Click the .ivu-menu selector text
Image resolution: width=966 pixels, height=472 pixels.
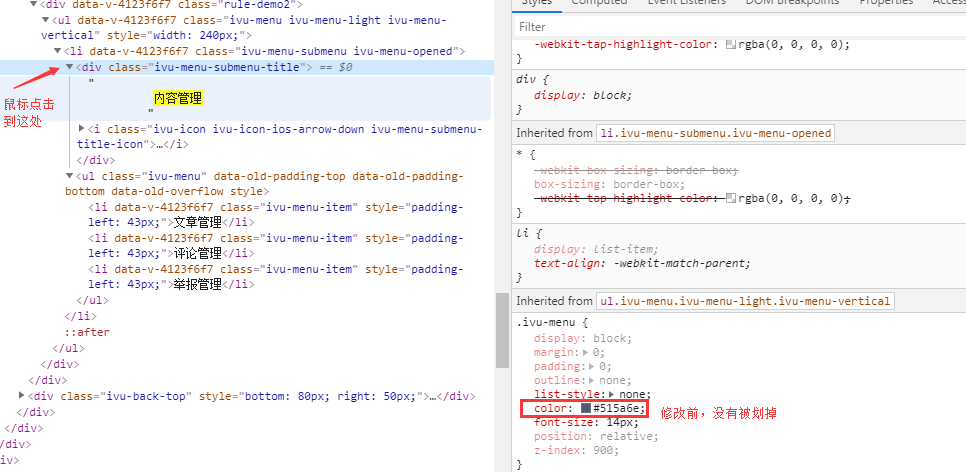(545, 322)
